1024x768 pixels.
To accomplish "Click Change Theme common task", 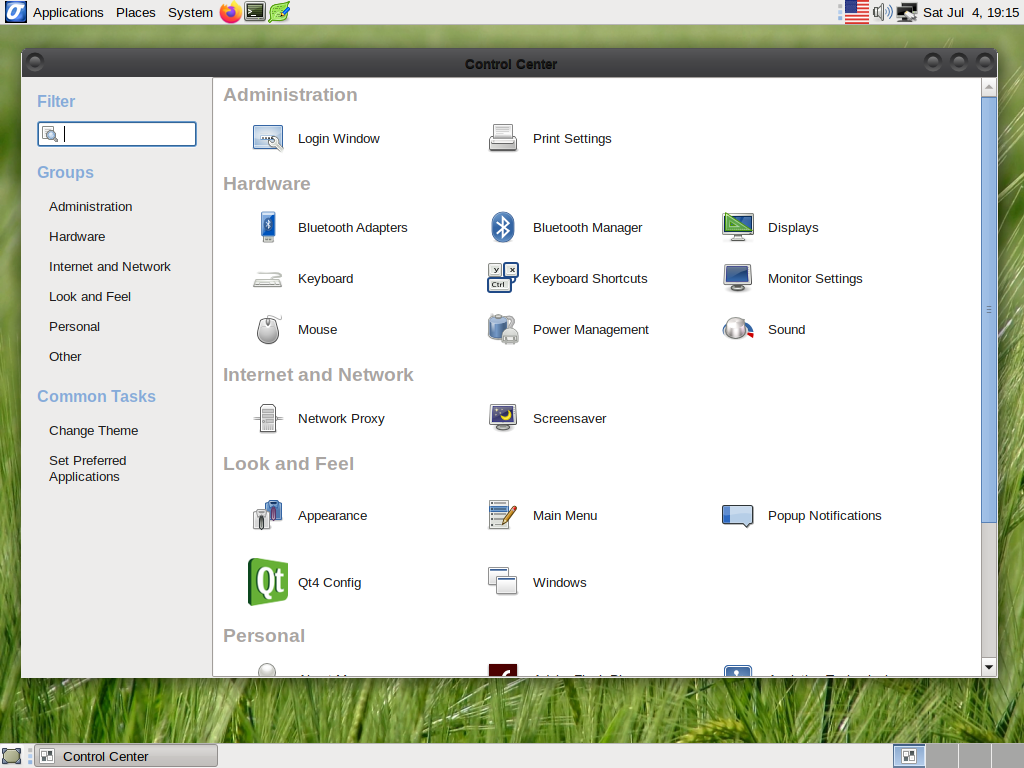I will tap(93, 430).
